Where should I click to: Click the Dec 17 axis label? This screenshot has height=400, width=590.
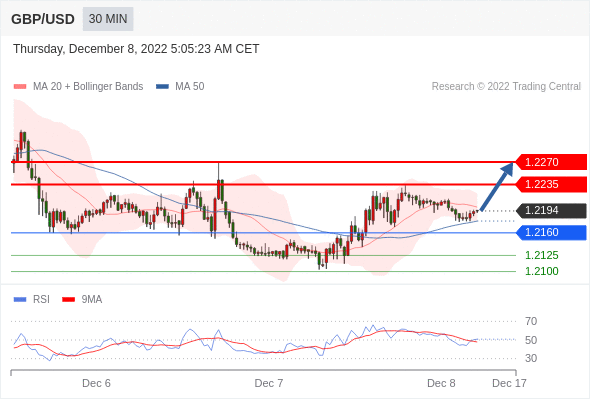(x=509, y=383)
